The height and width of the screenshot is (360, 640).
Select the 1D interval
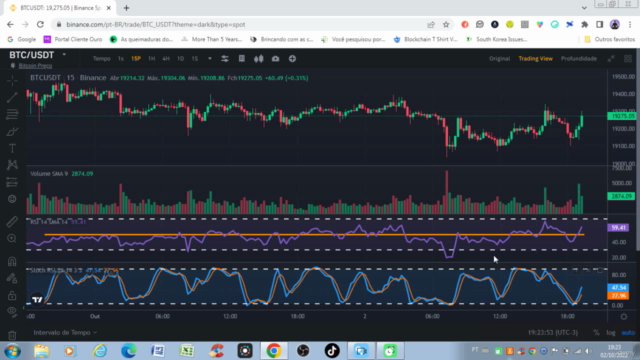click(180, 59)
